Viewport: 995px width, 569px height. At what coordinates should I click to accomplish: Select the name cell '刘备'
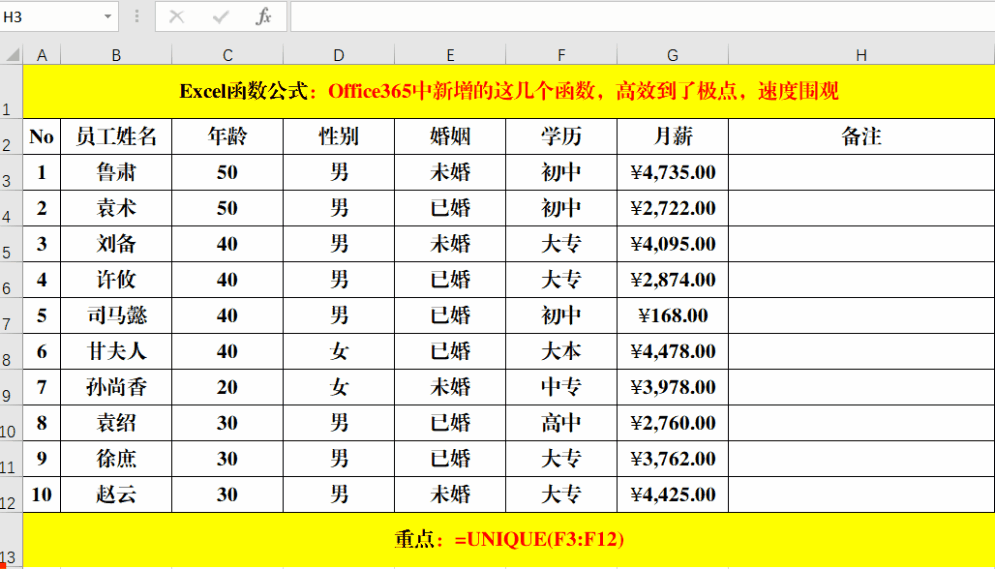pos(116,244)
